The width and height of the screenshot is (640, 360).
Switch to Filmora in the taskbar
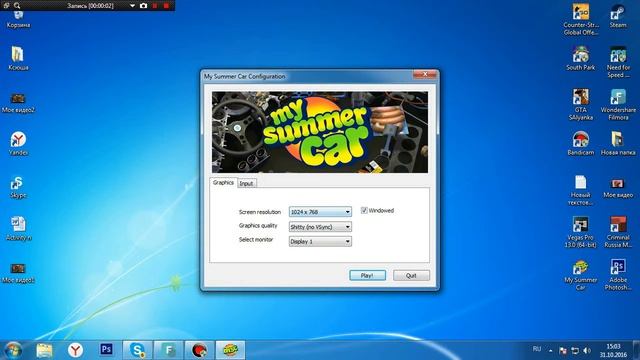pos(169,350)
